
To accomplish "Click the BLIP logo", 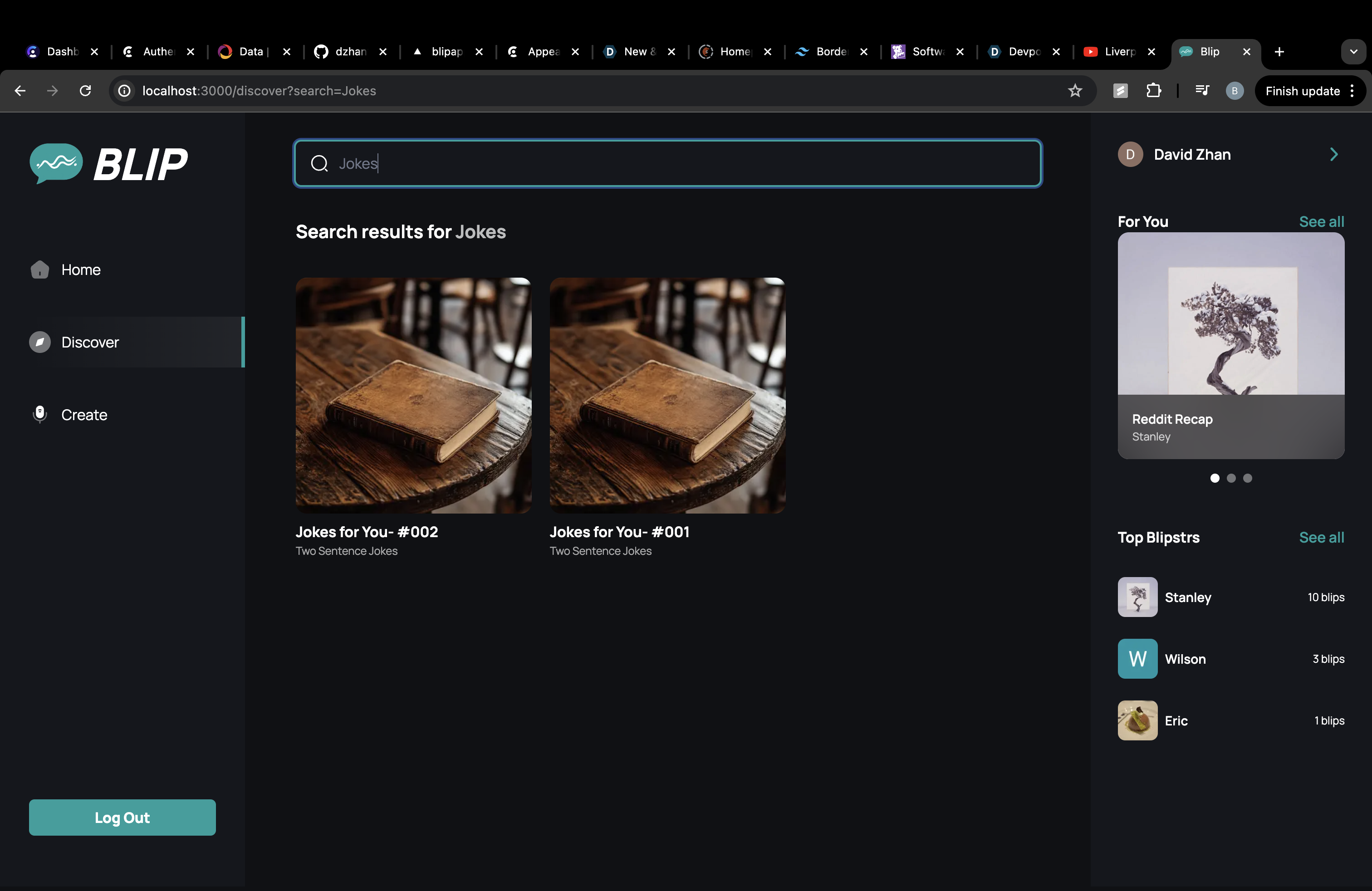I will (109, 164).
